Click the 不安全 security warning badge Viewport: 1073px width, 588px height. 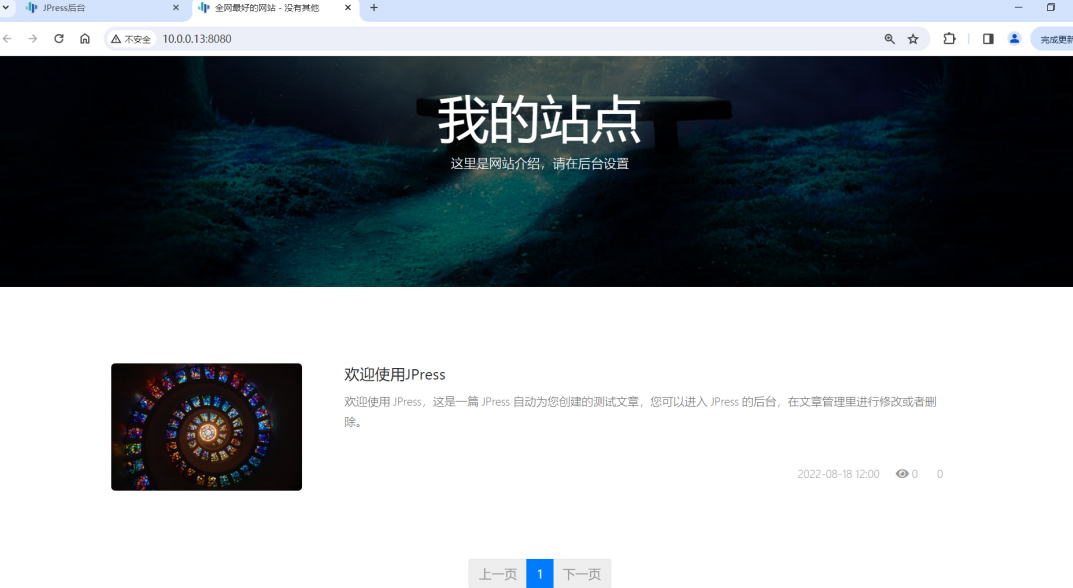coord(131,39)
